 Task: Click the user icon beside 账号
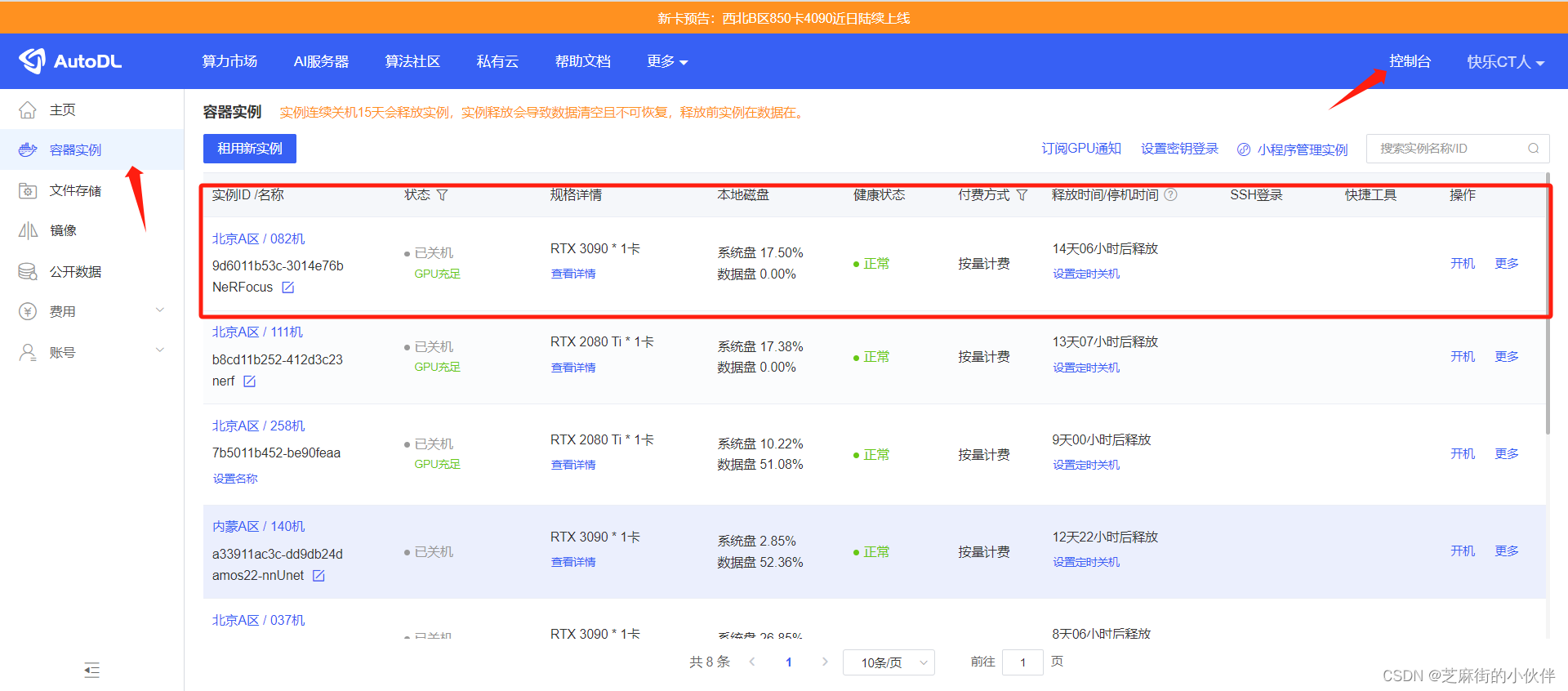(x=28, y=352)
